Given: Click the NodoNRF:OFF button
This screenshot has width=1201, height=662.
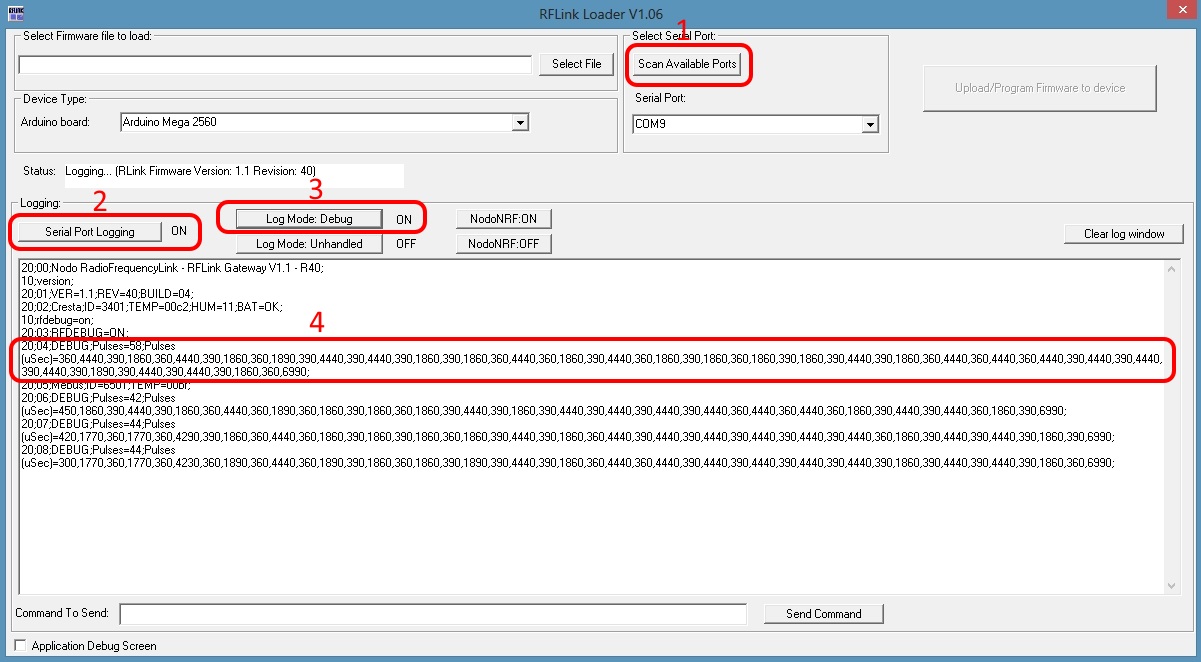Looking at the screenshot, I should coord(503,243).
